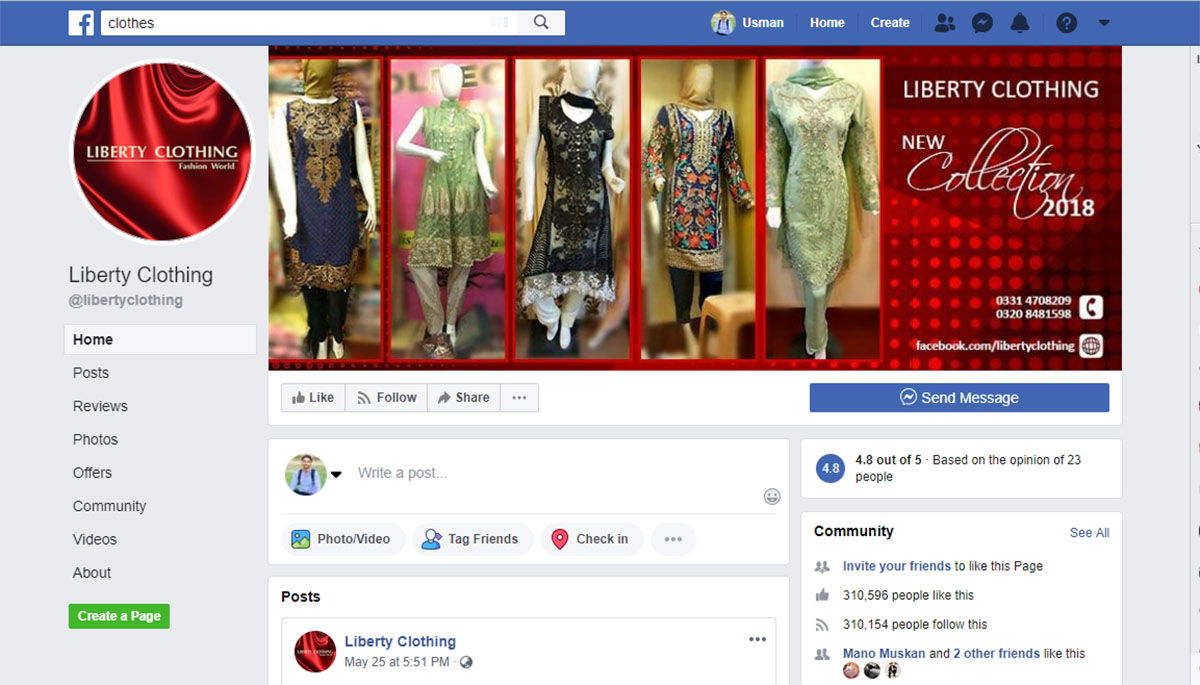Open the Notifications bell icon
1200x685 pixels.
[x=1020, y=22]
